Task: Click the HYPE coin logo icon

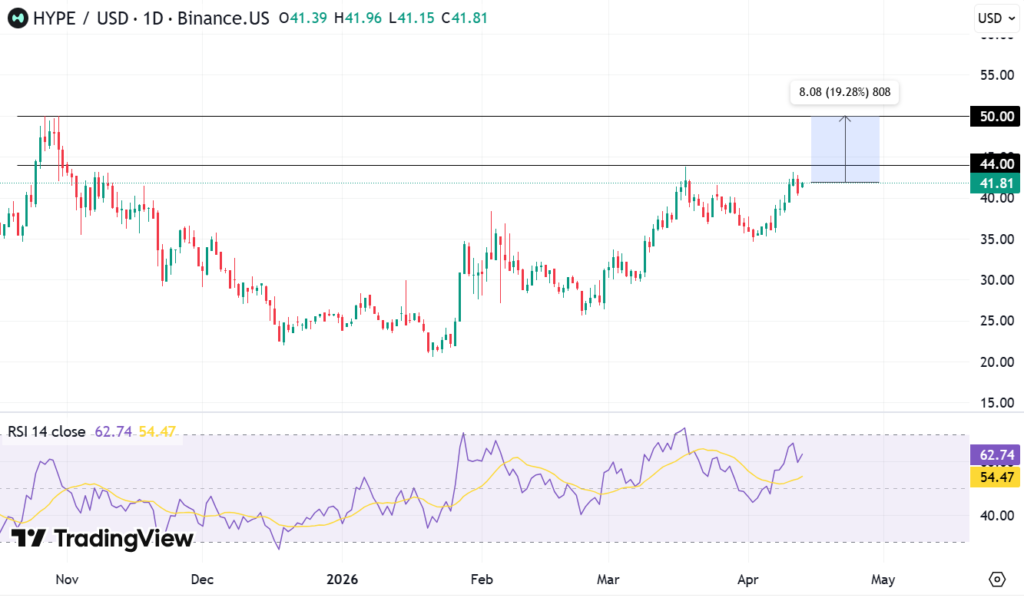Action: click(17, 18)
